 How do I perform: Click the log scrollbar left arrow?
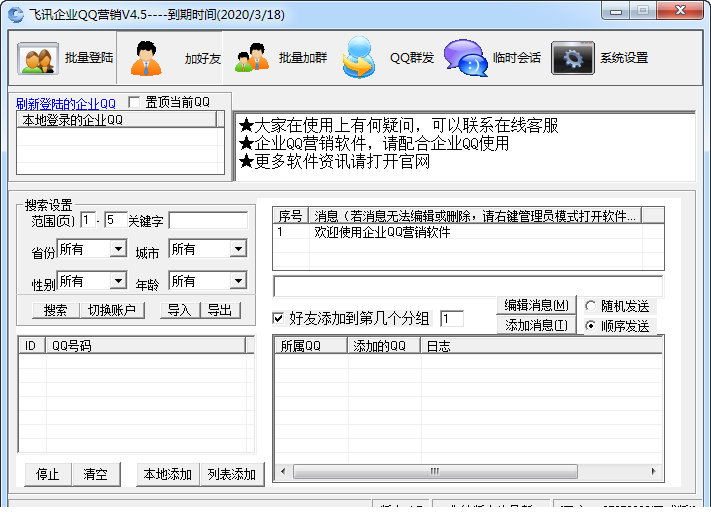point(283,472)
